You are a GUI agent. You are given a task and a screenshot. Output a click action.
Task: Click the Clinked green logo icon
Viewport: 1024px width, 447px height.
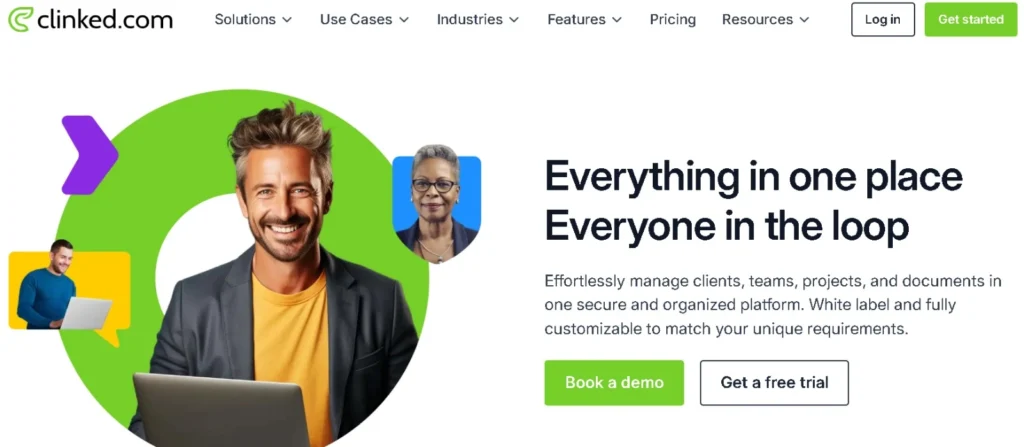coord(20,20)
